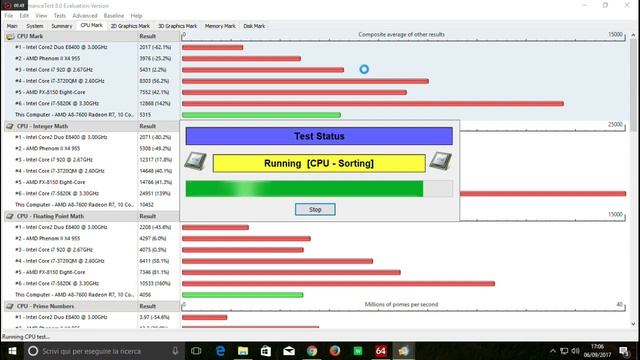
Task: Open File Explorer from the taskbar
Action: 243,351
